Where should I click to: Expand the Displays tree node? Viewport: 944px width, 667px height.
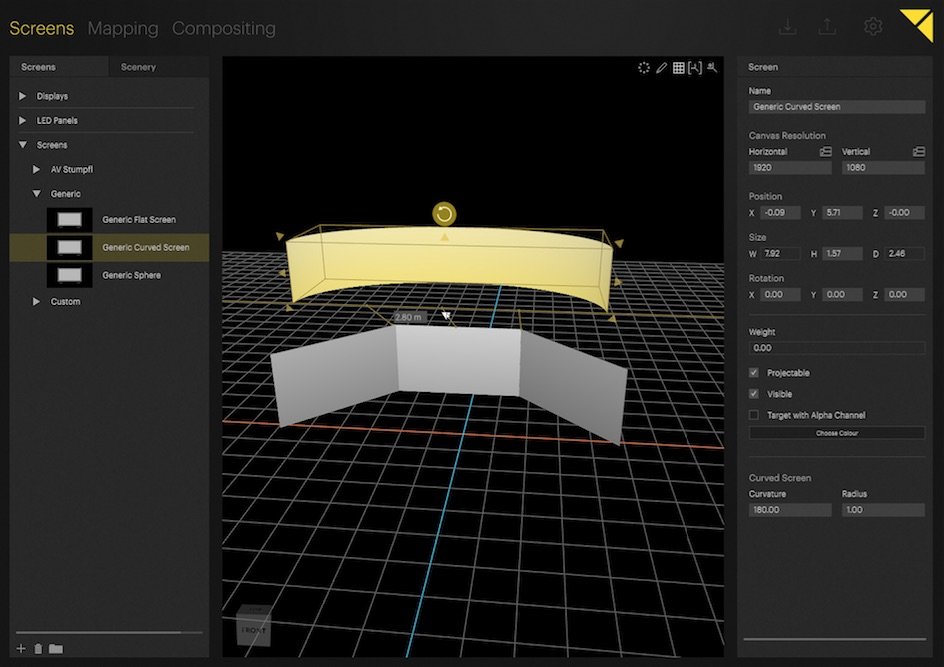[22, 96]
